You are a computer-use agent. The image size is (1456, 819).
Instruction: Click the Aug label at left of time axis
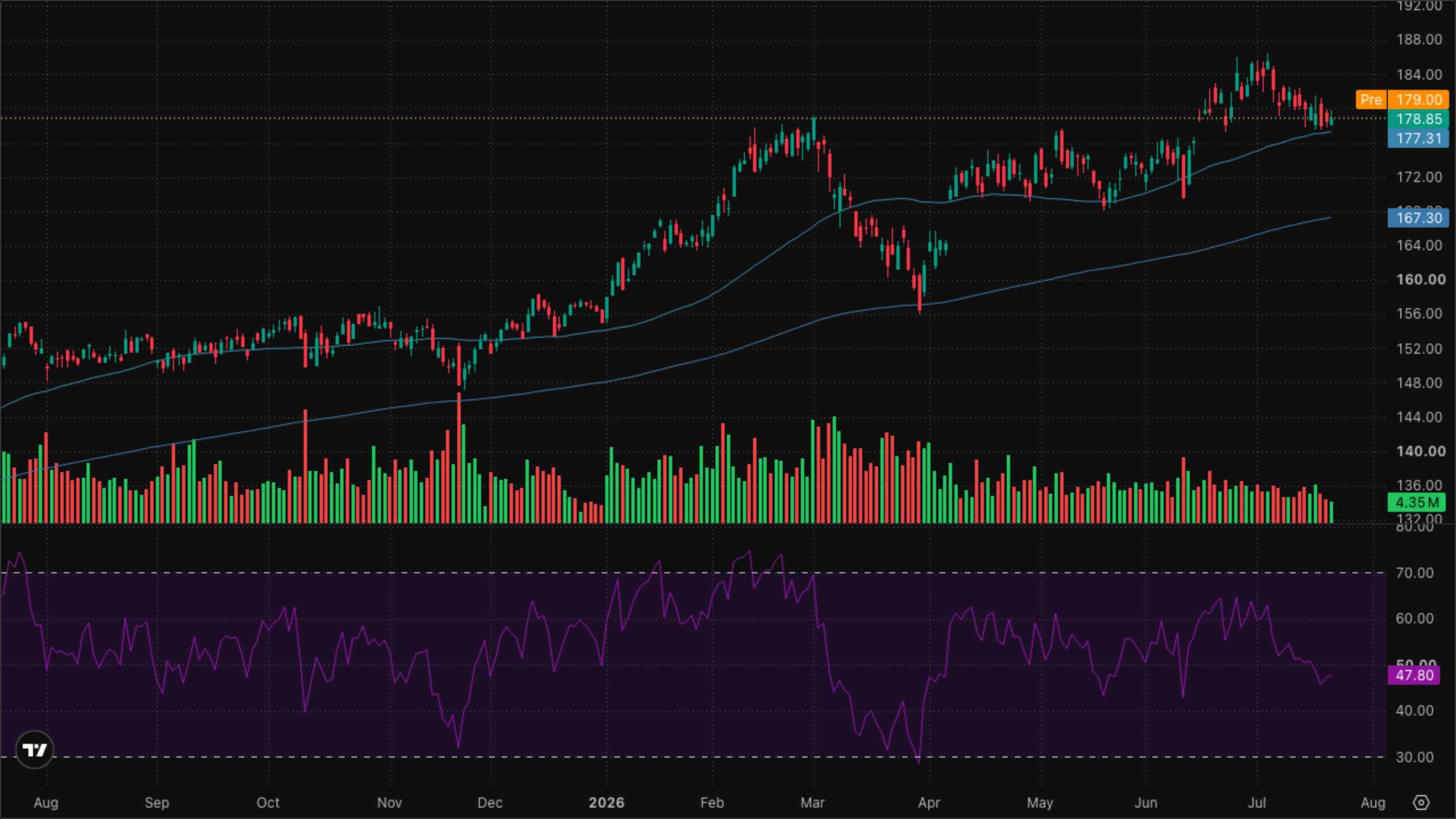point(46,803)
